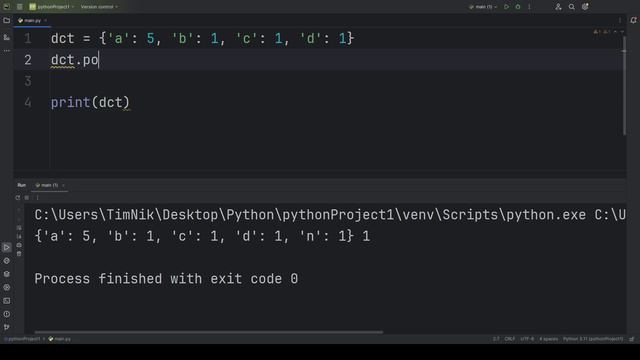Change 4 spaces indent setting

coord(549,339)
